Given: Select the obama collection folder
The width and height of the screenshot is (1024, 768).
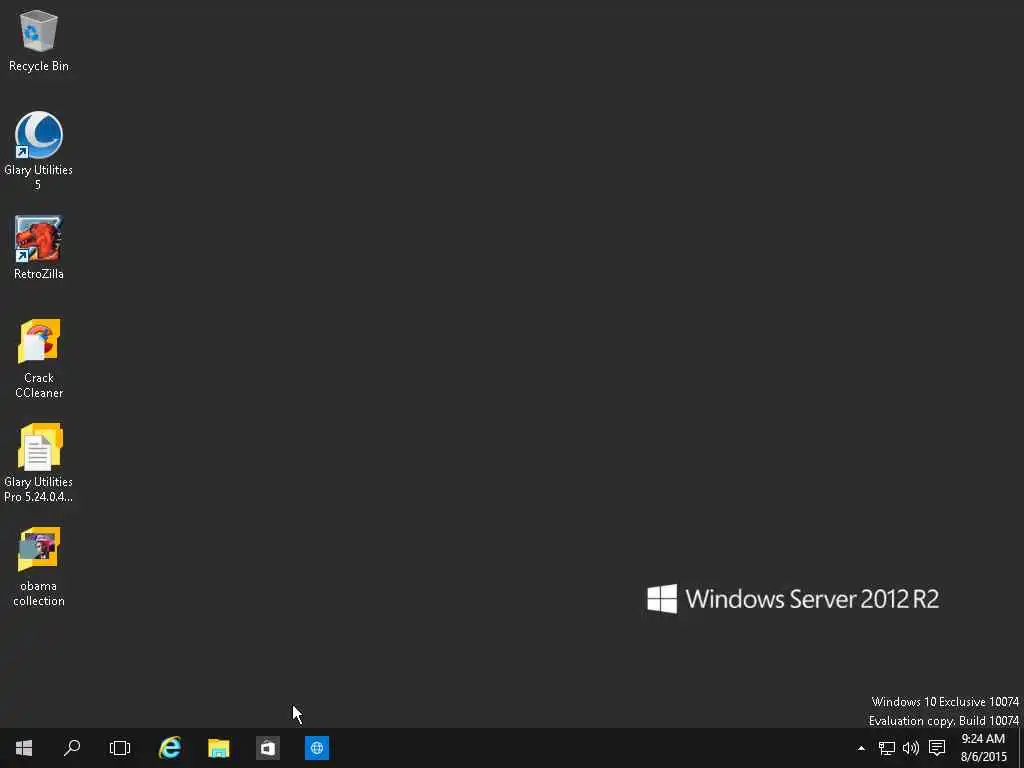Looking at the screenshot, I should pos(39,567).
